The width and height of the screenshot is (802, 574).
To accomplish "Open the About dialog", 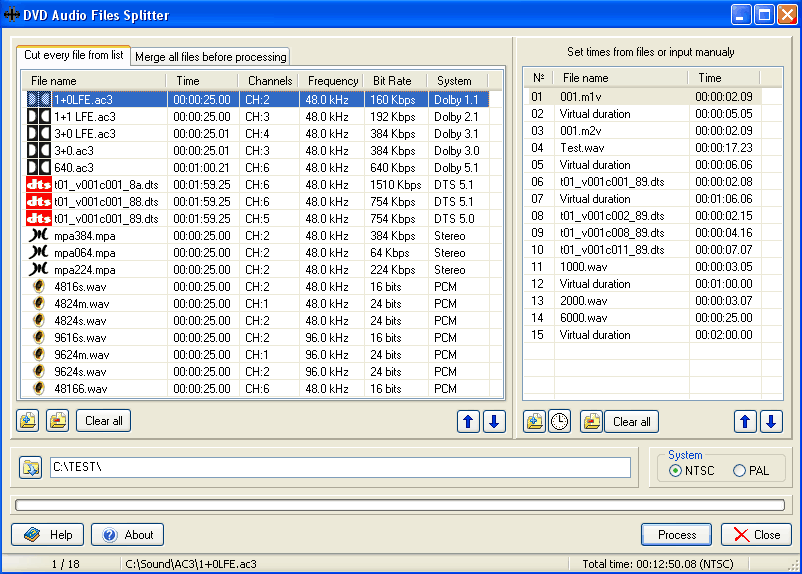I will [x=127, y=535].
